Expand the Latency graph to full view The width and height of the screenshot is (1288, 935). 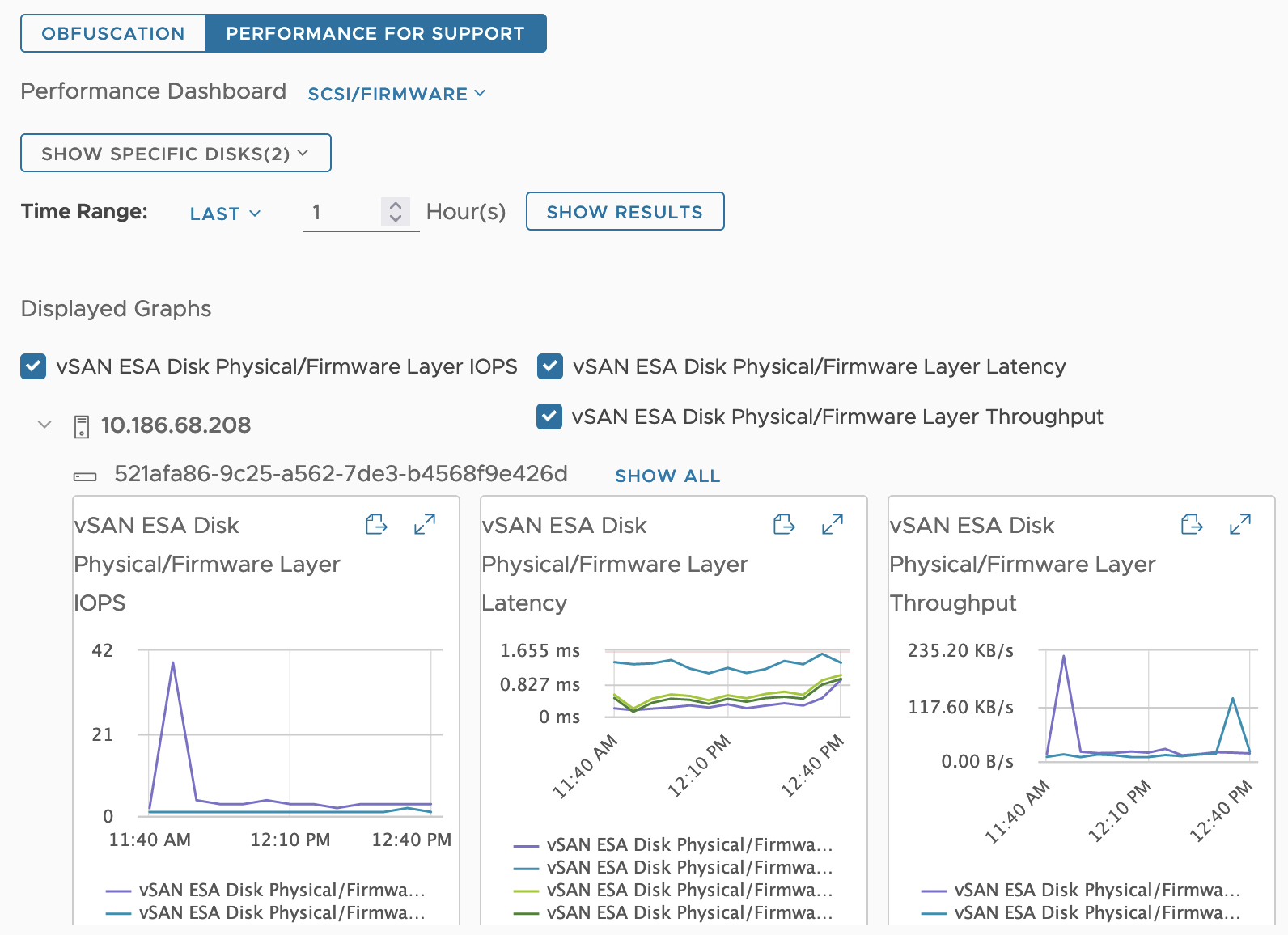click(833, 525)
